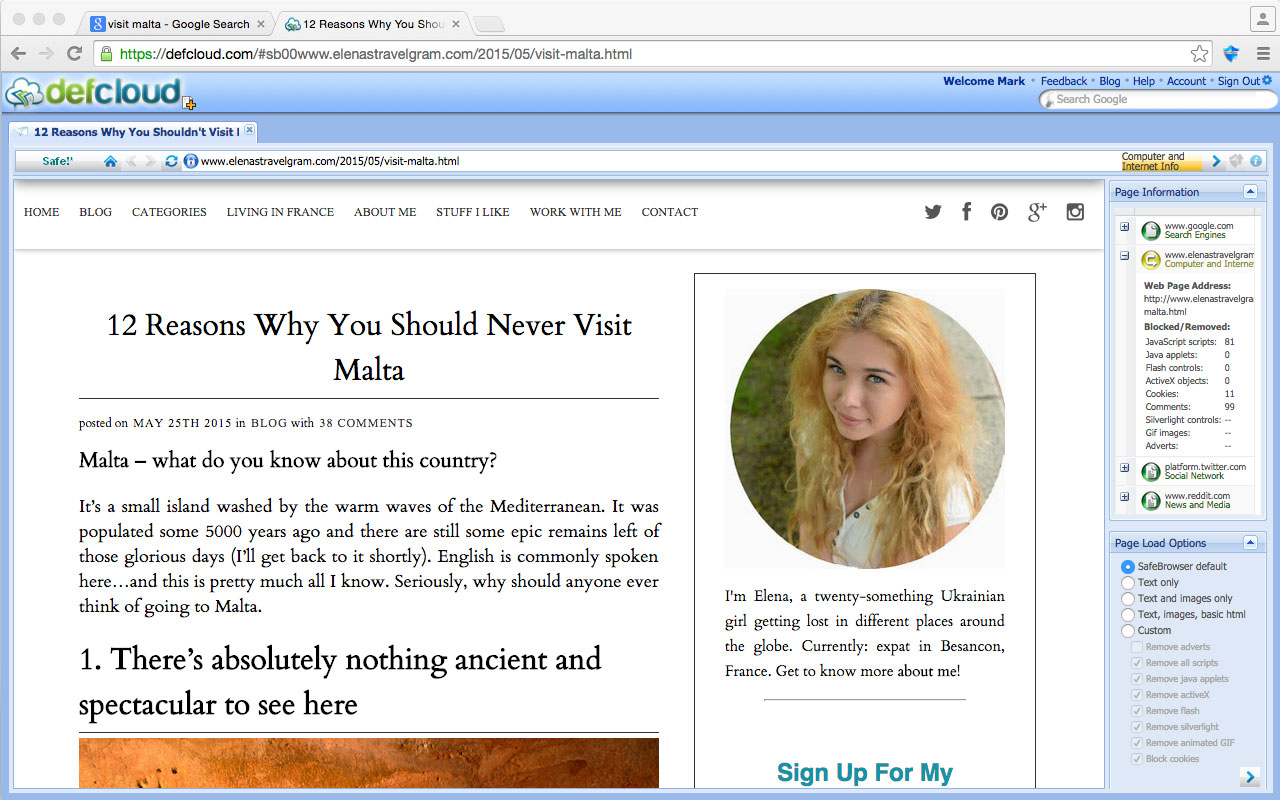
Task: Open STUFF I LIKE menu item
Action: click(x=473, y=212)
